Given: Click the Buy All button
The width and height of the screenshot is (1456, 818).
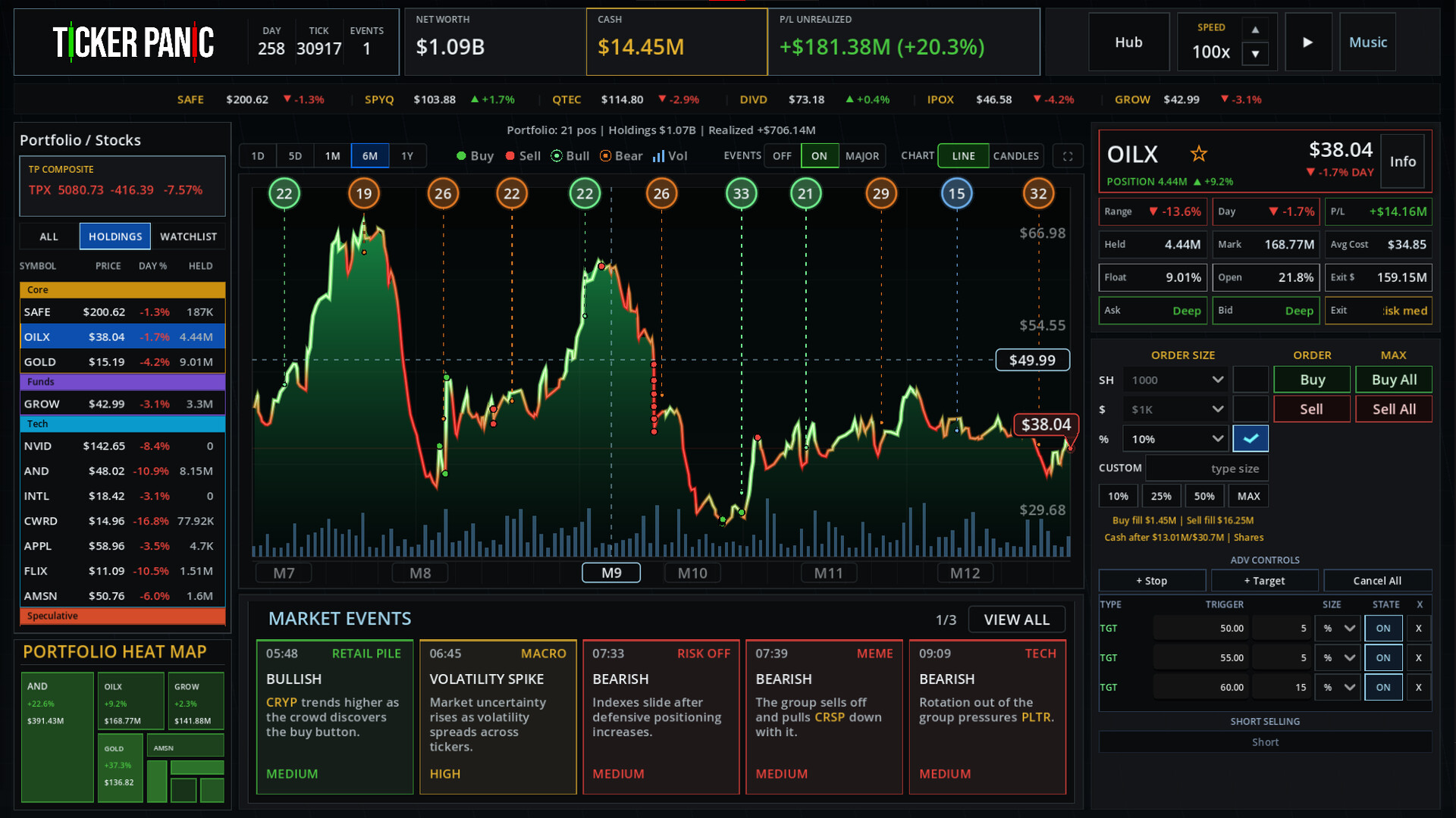Looking at the screenshot, I should click(1394, 380).
